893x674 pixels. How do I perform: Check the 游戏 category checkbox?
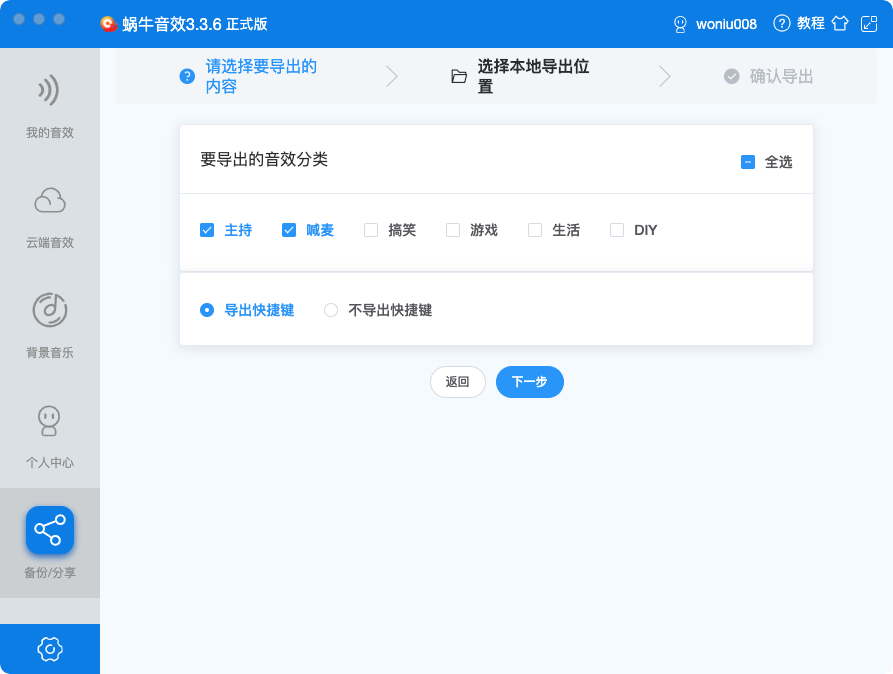click(x=453, y=230)
